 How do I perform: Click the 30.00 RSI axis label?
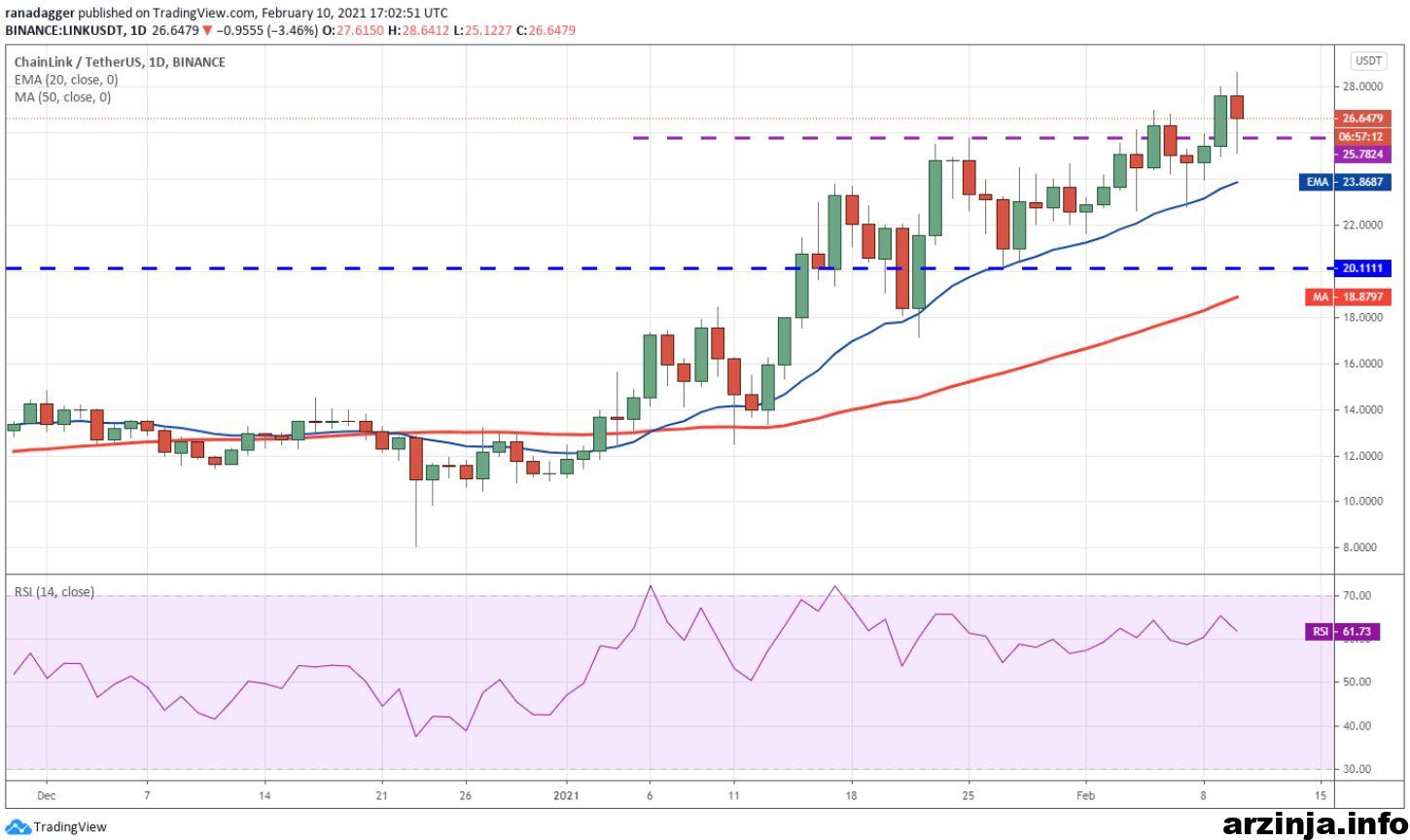[x=1357, y=769]
